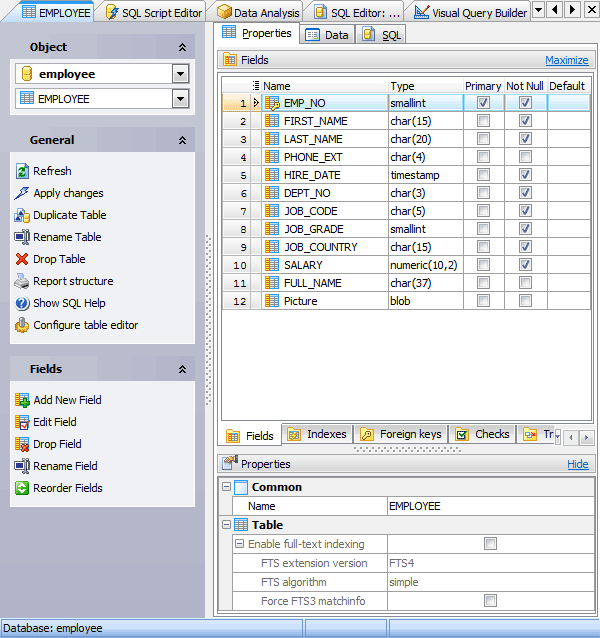The image size is (600, 638).
Task: Click the EMP_NO primary key field icon
Action: (x=272, y=103)
